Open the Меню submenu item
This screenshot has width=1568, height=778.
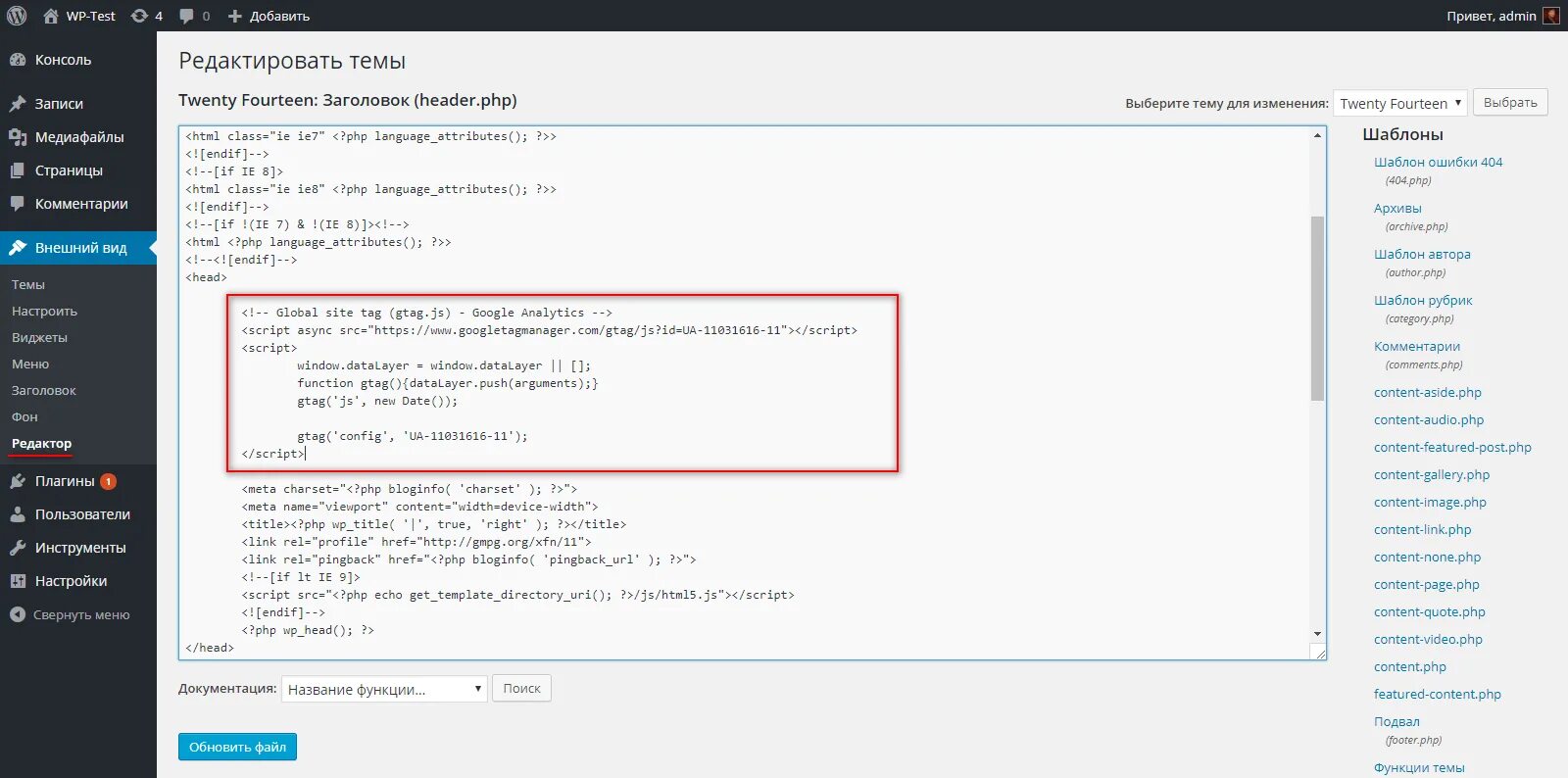(x=30, y=365)
